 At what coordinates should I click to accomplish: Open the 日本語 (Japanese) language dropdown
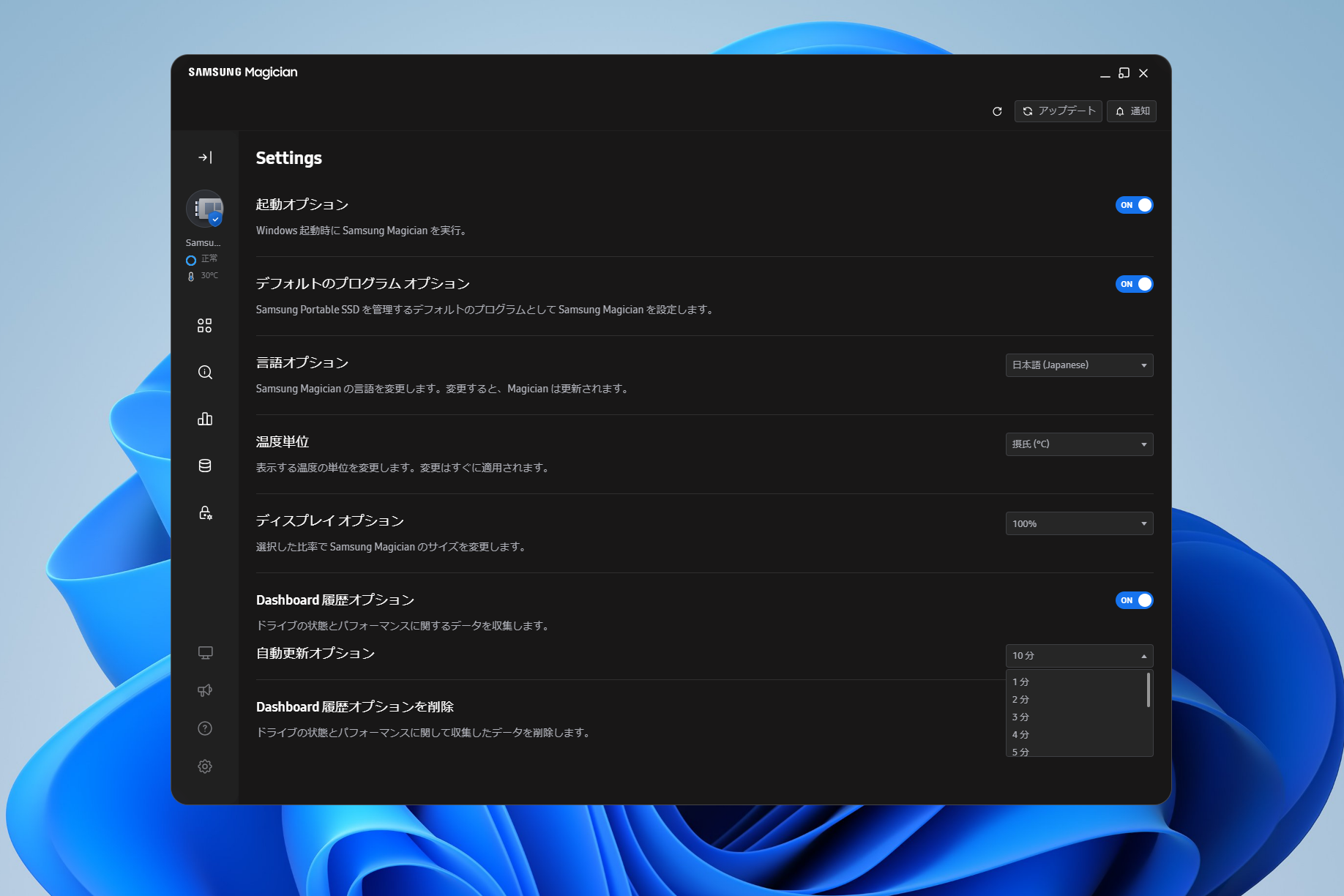[x=1080, y=365]
